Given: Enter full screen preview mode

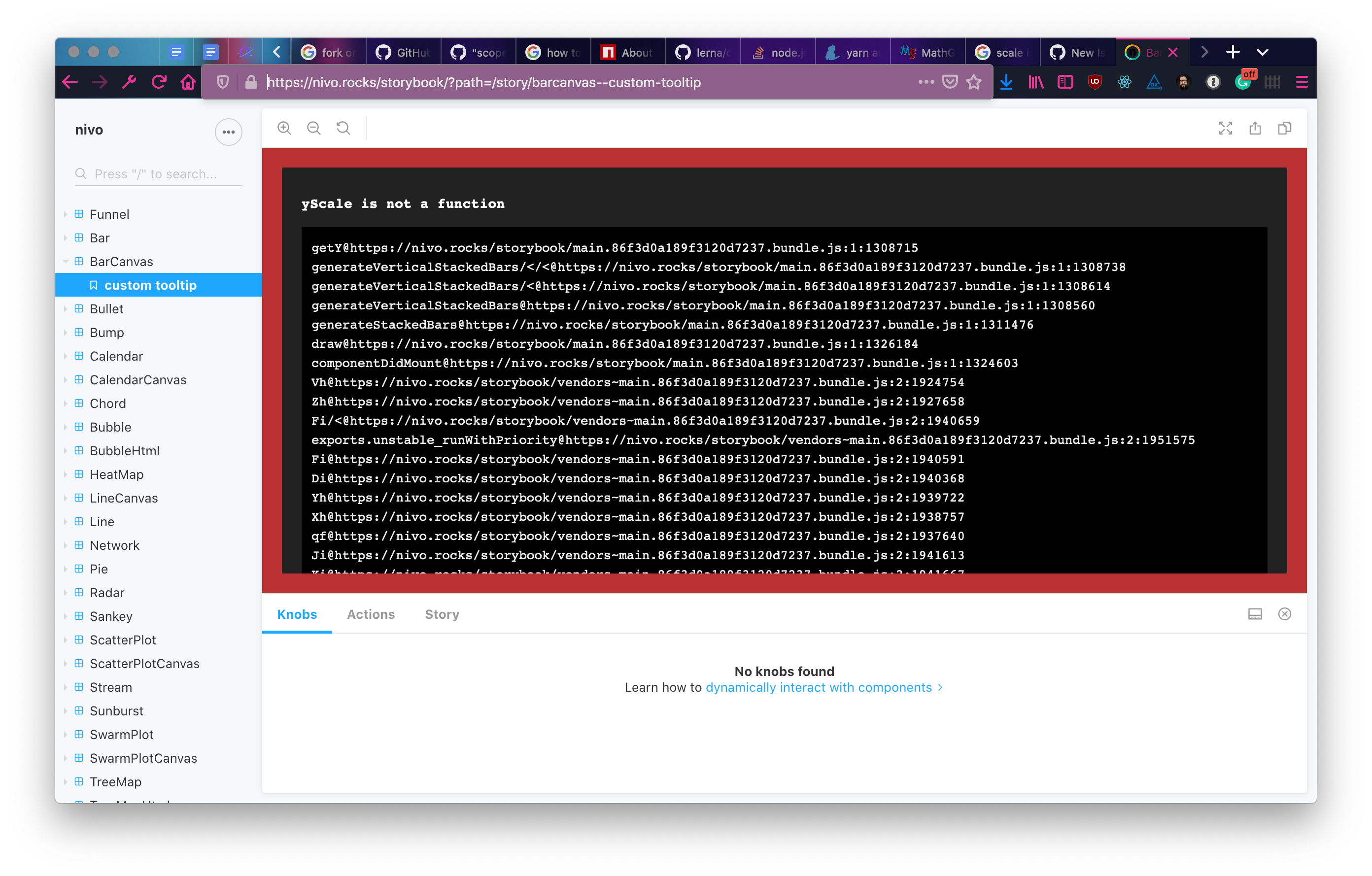Looking at the screenshot, I should 1226,128.
